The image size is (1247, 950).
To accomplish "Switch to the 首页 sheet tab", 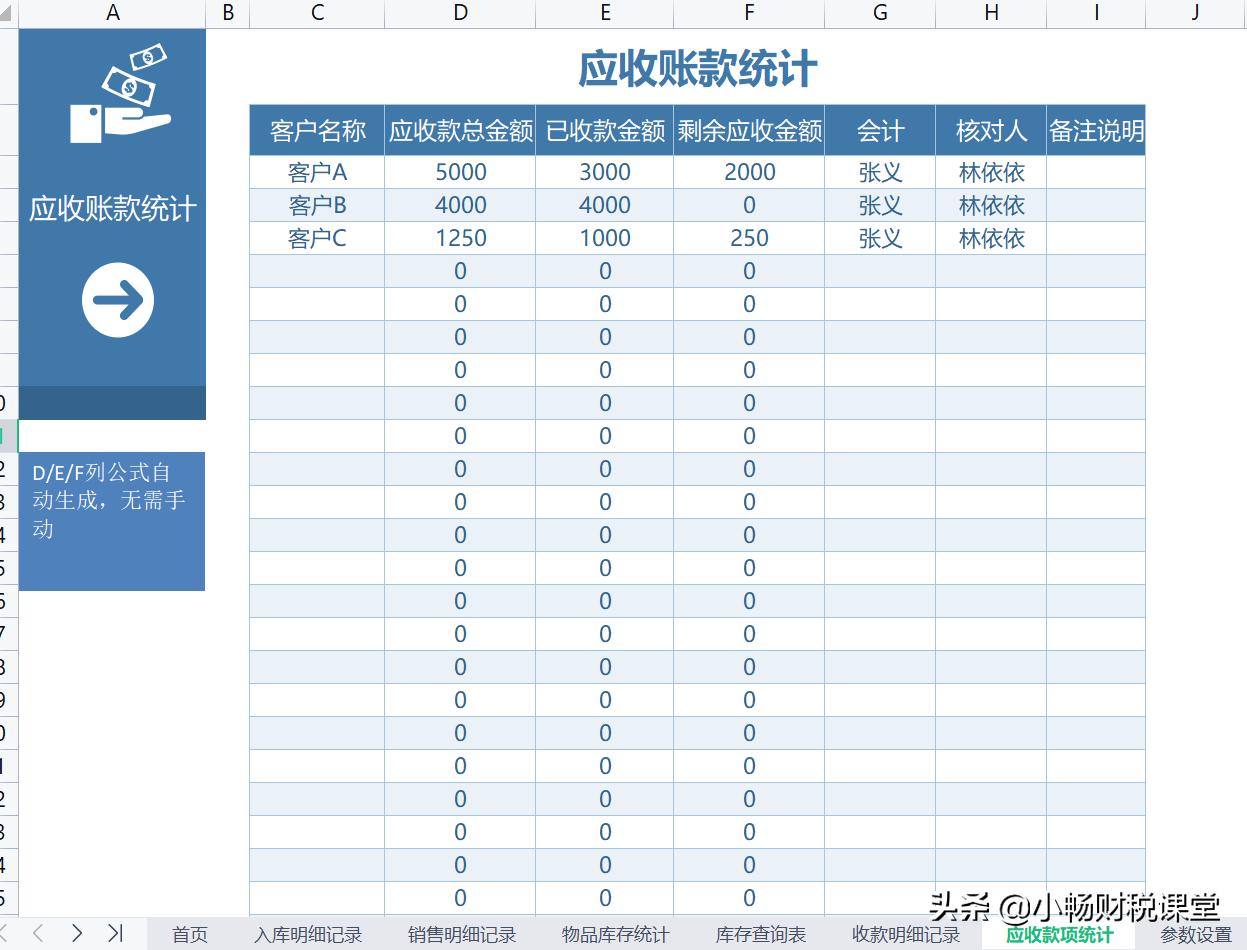I will tap(190, 934).
